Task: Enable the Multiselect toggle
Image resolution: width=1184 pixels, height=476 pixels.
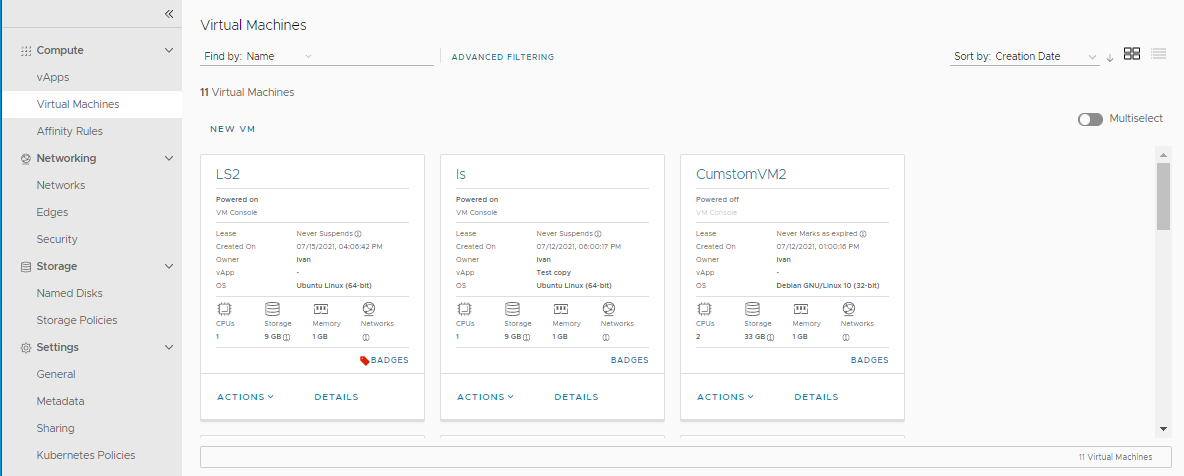Action: [1090, 119]
